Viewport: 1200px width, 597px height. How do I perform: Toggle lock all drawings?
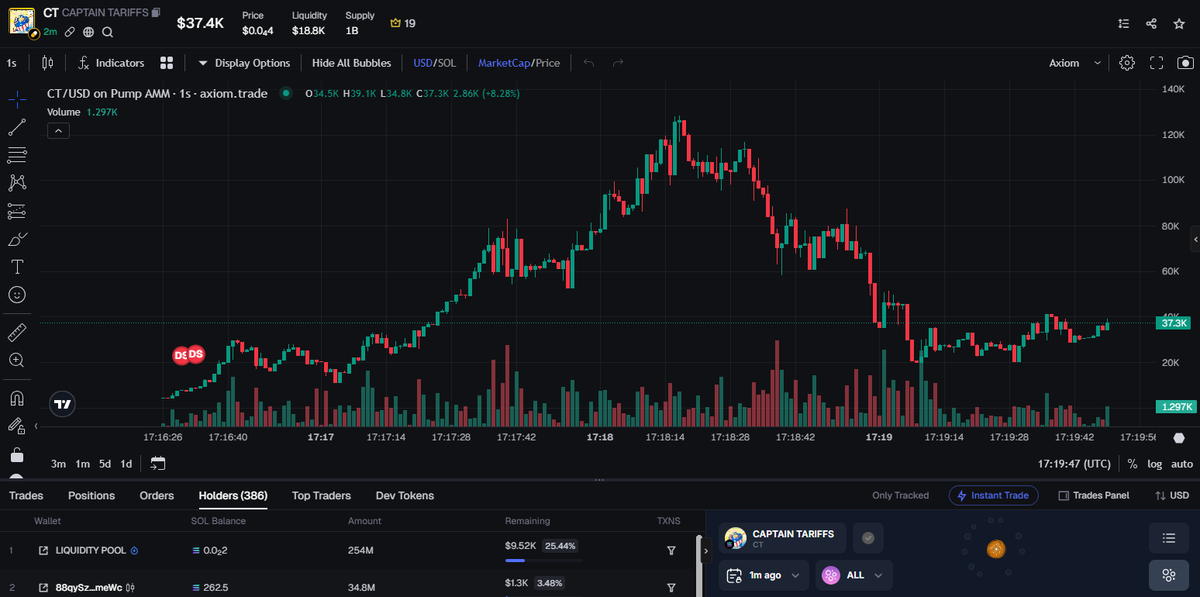point(17,455)
